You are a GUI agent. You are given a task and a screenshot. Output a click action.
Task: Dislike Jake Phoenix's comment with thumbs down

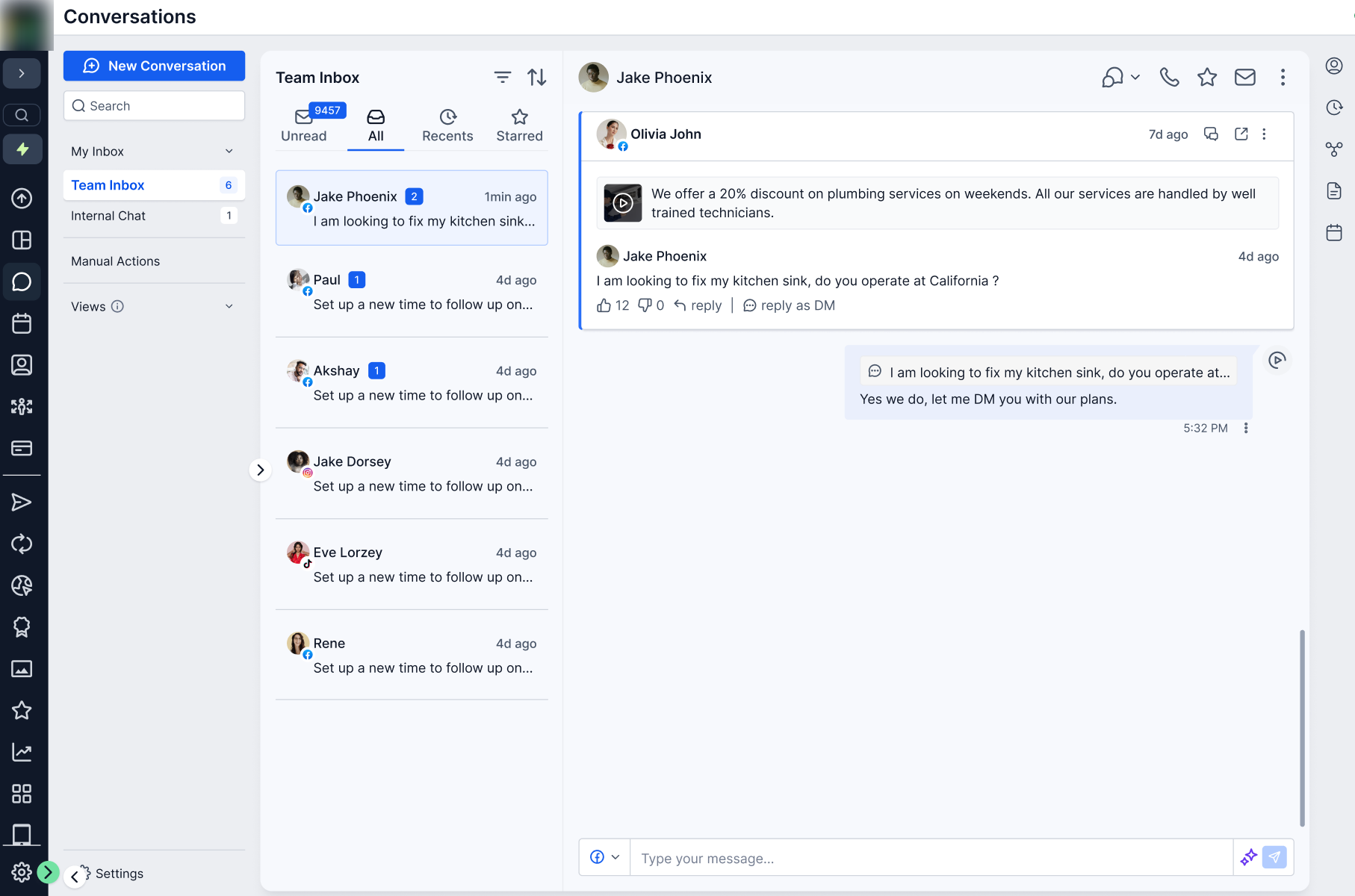(645, 305)
